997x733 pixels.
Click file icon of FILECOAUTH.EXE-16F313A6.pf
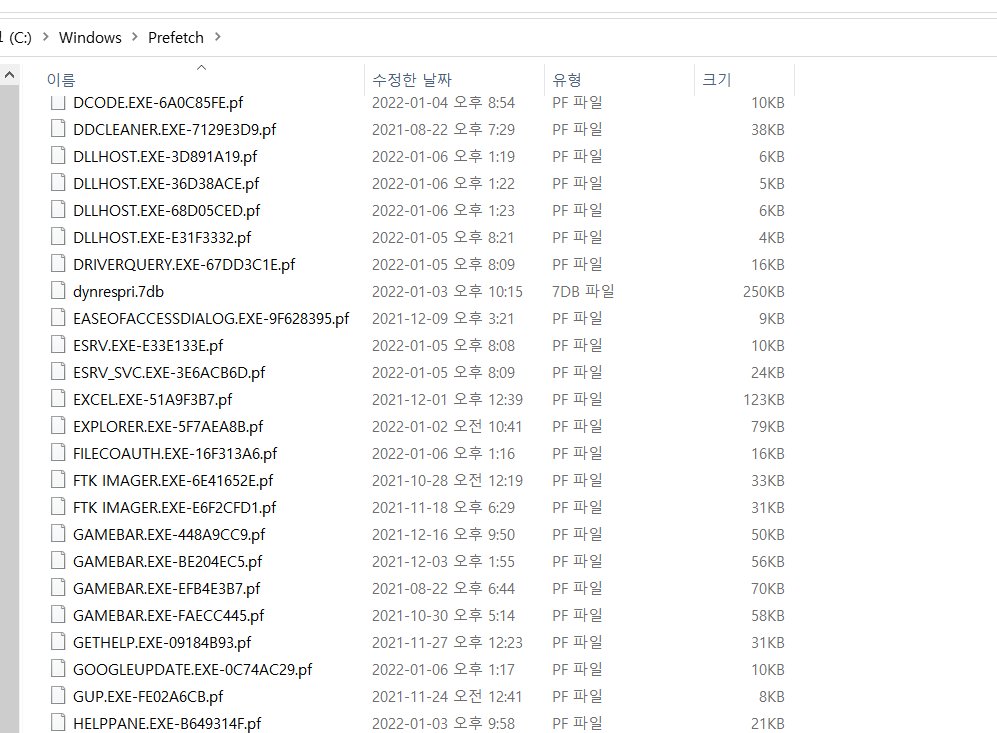pos(58,453)
